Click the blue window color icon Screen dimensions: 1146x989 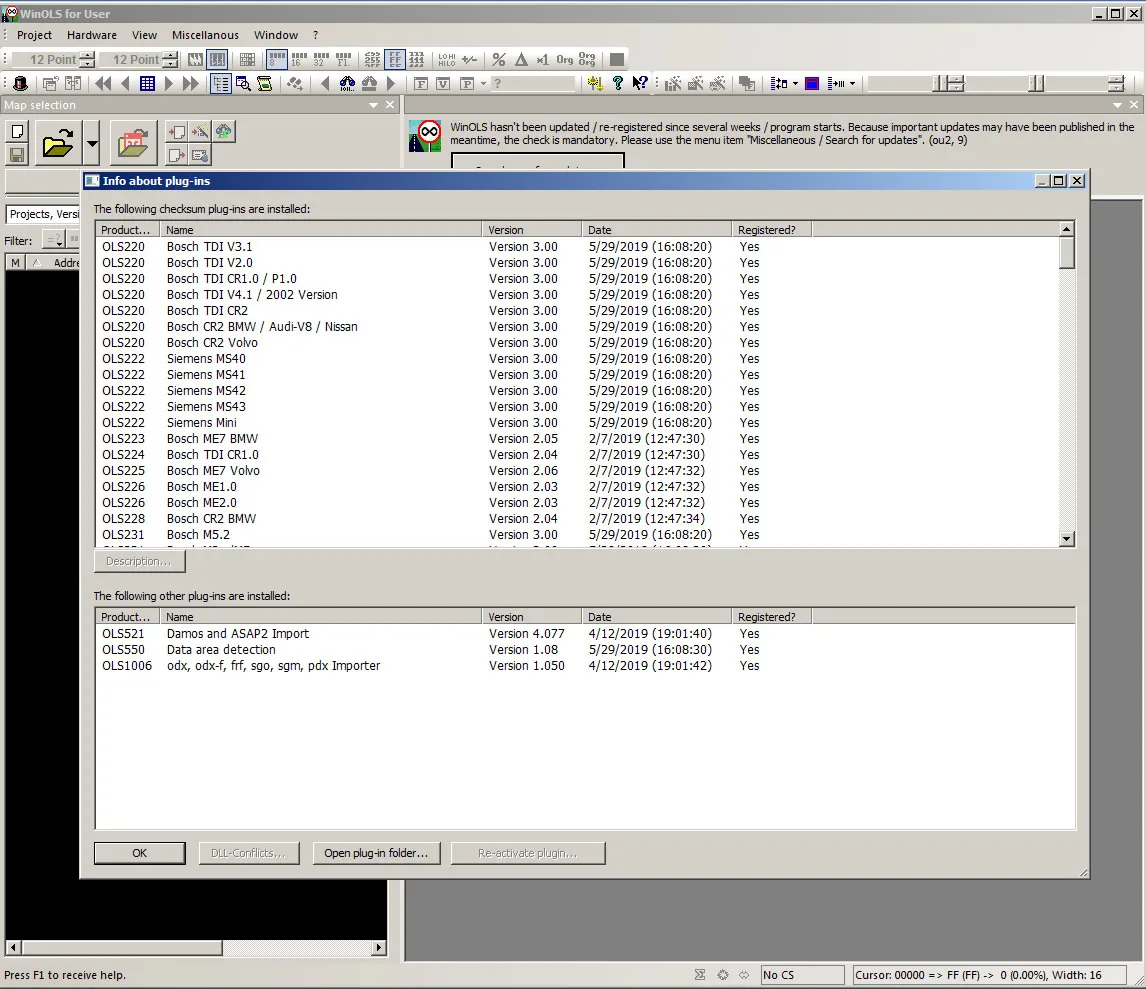click(x=812, y=83)
